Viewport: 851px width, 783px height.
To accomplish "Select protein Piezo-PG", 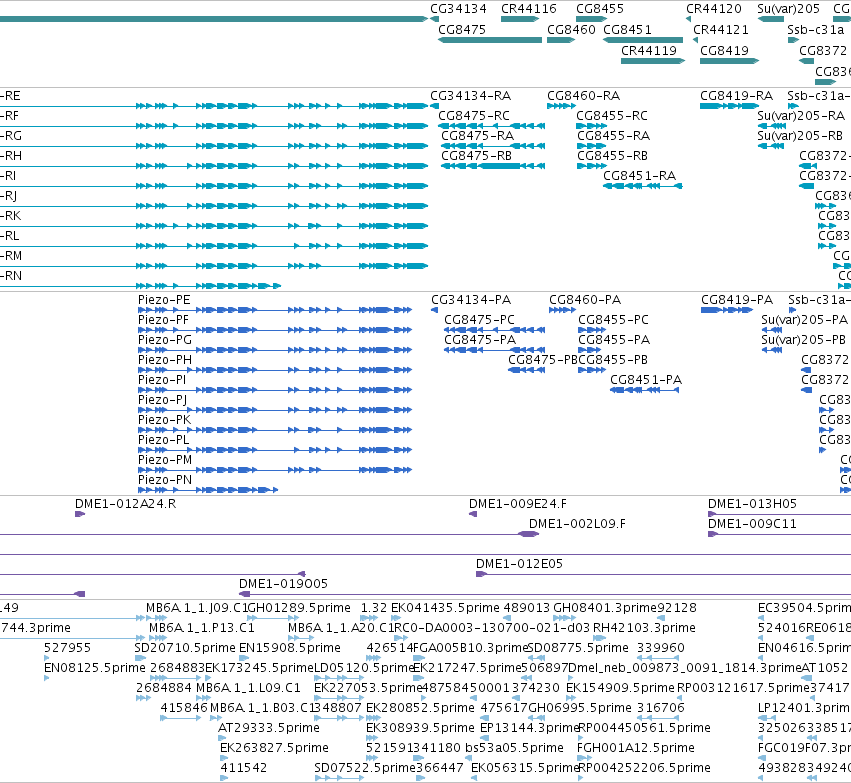I will [165, 340].
